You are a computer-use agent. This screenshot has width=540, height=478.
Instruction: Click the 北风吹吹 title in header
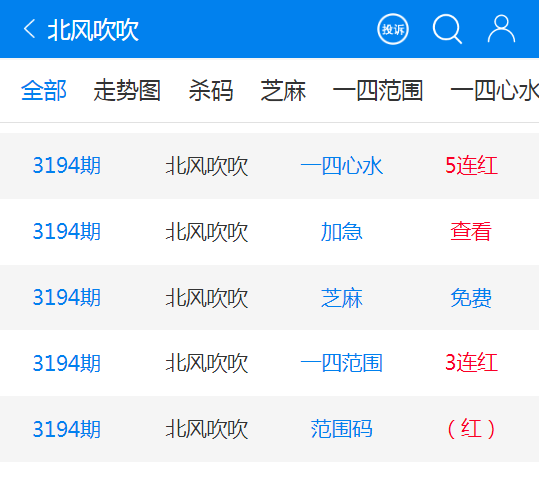93,30
